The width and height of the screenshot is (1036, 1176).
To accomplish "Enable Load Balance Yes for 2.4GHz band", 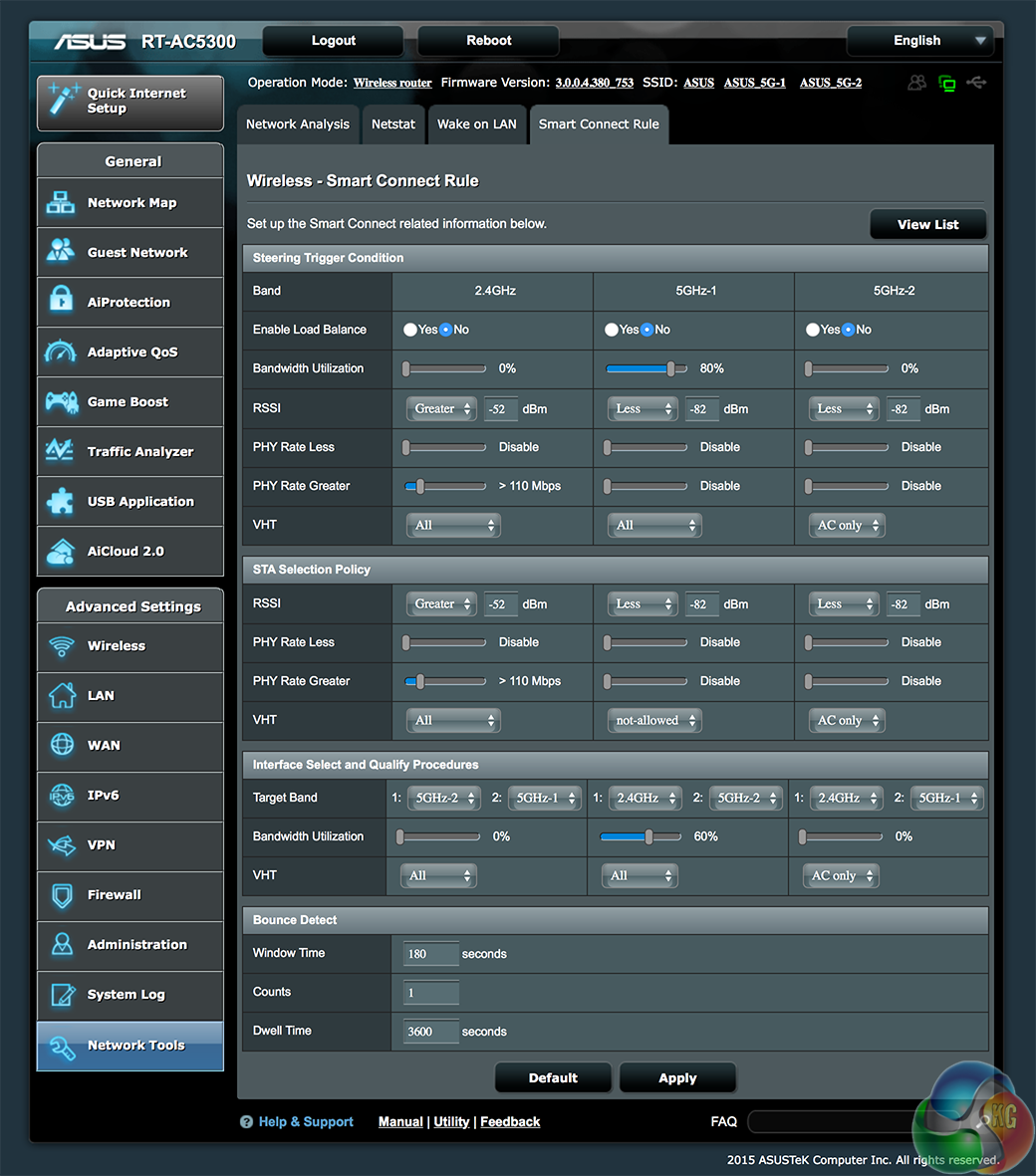I will [x=410, y=330].
